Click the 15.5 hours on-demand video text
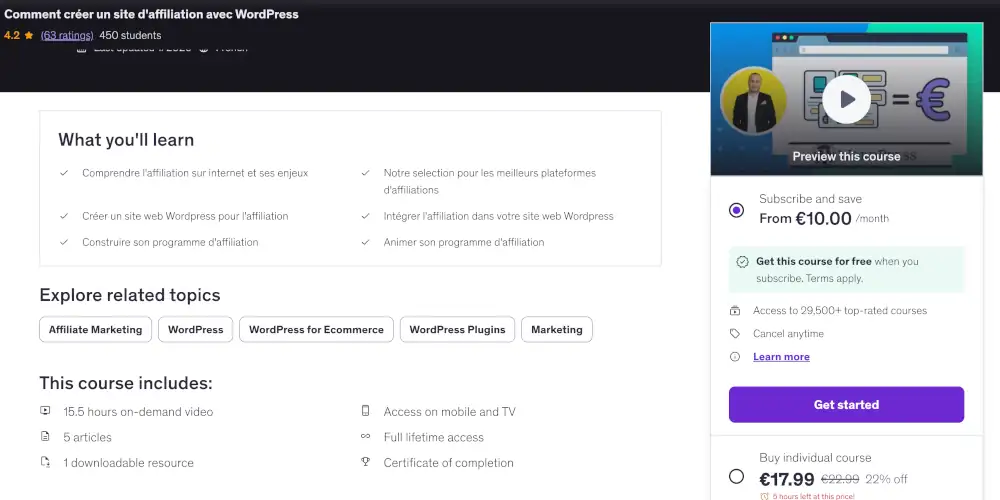This screenshot has width=1000, height=500. tap(138, 411)
